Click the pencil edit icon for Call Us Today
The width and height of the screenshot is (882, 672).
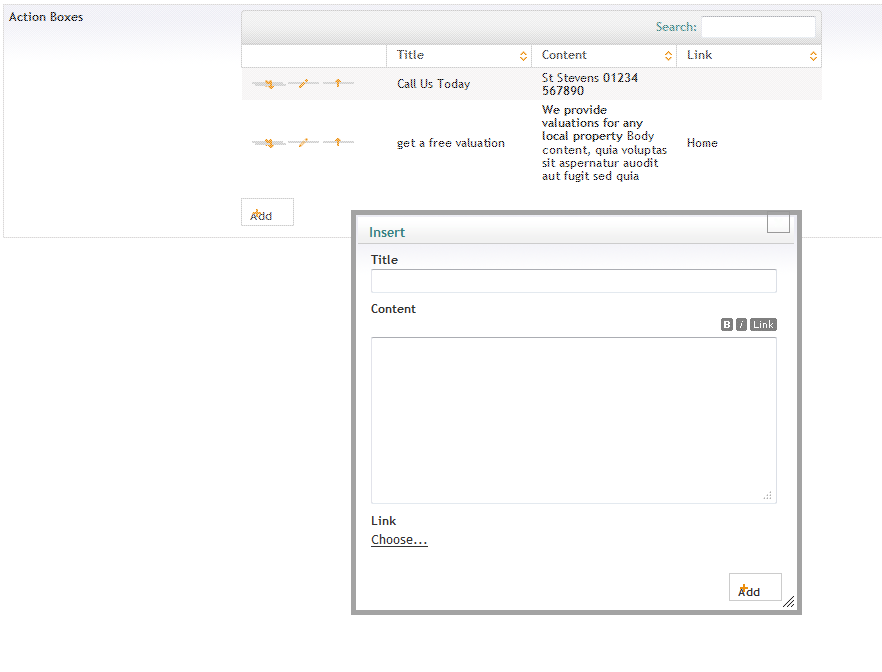[303, 83]
